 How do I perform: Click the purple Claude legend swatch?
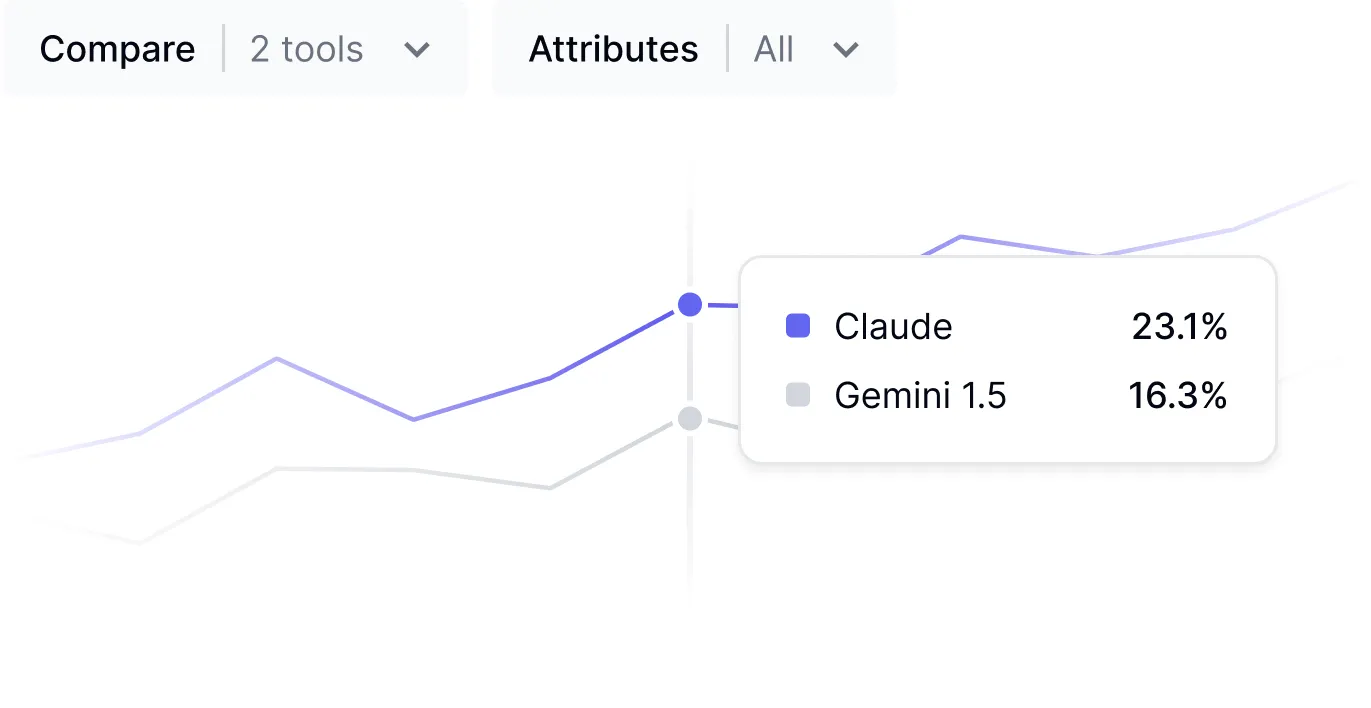pos(797,326)
